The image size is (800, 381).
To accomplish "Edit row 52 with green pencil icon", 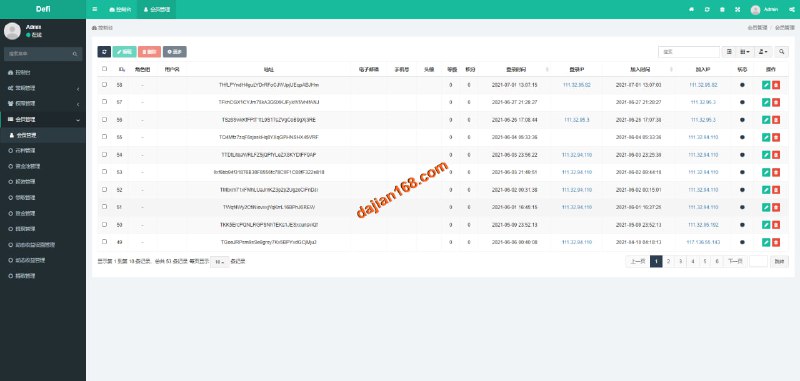I will point(766,190).
